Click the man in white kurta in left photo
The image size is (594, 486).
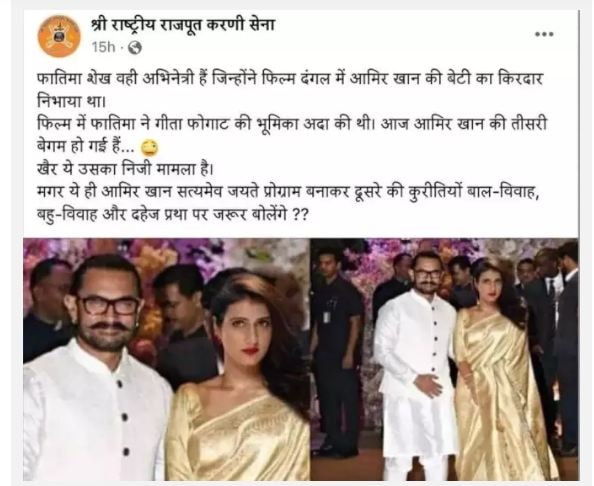point(95,369)
